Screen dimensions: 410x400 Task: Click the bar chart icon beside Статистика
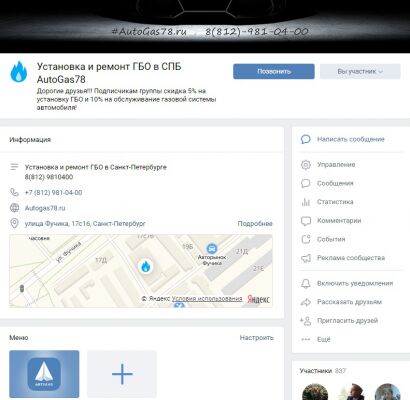coord(305,202)
